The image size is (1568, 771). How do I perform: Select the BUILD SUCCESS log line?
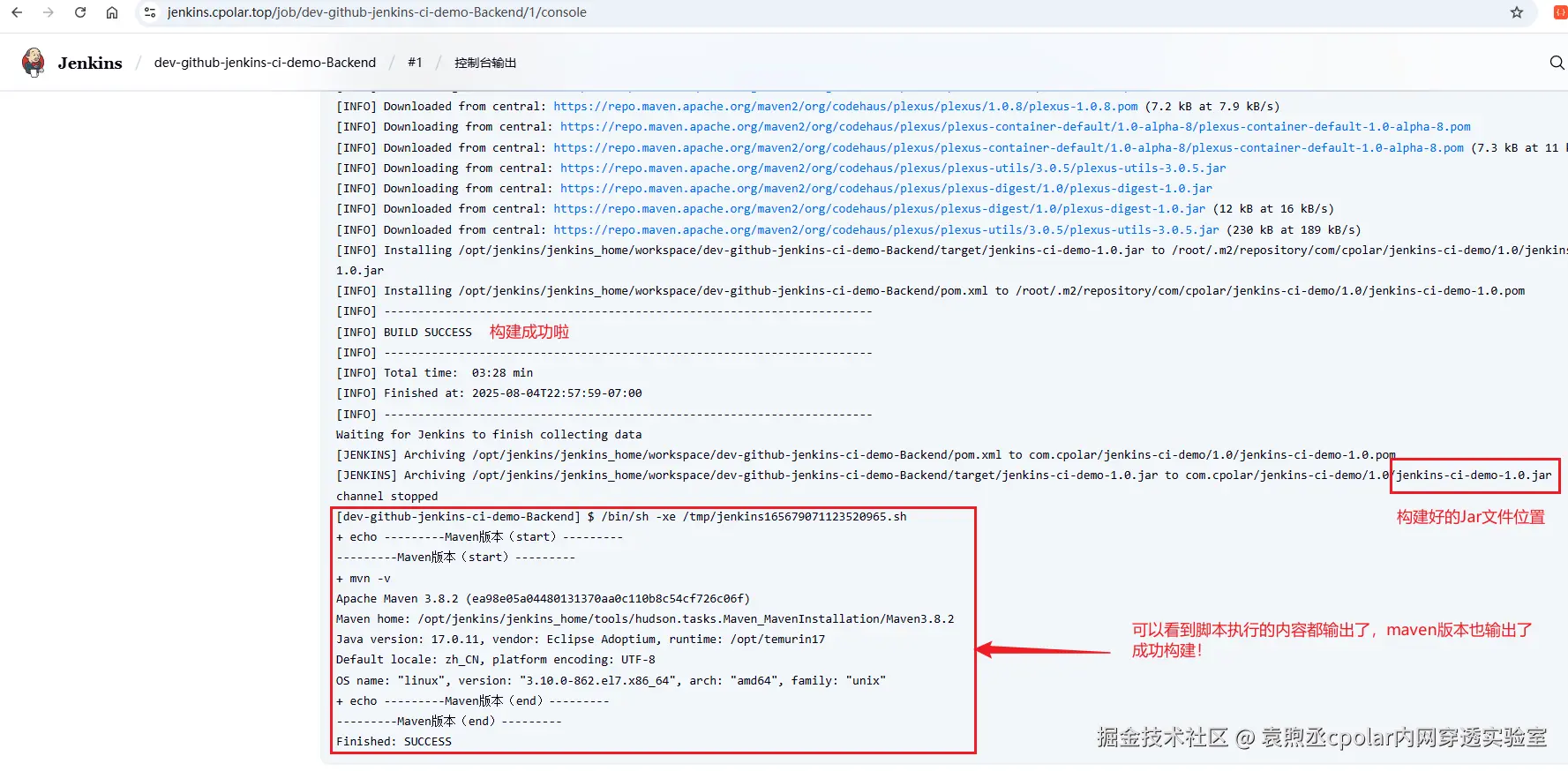tap(404, 333)
